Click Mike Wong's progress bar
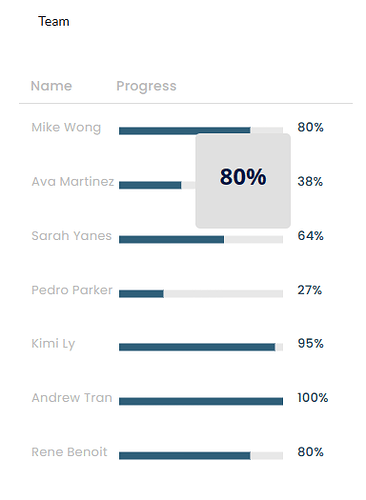366x500 pixels. [x=201, y=131]
